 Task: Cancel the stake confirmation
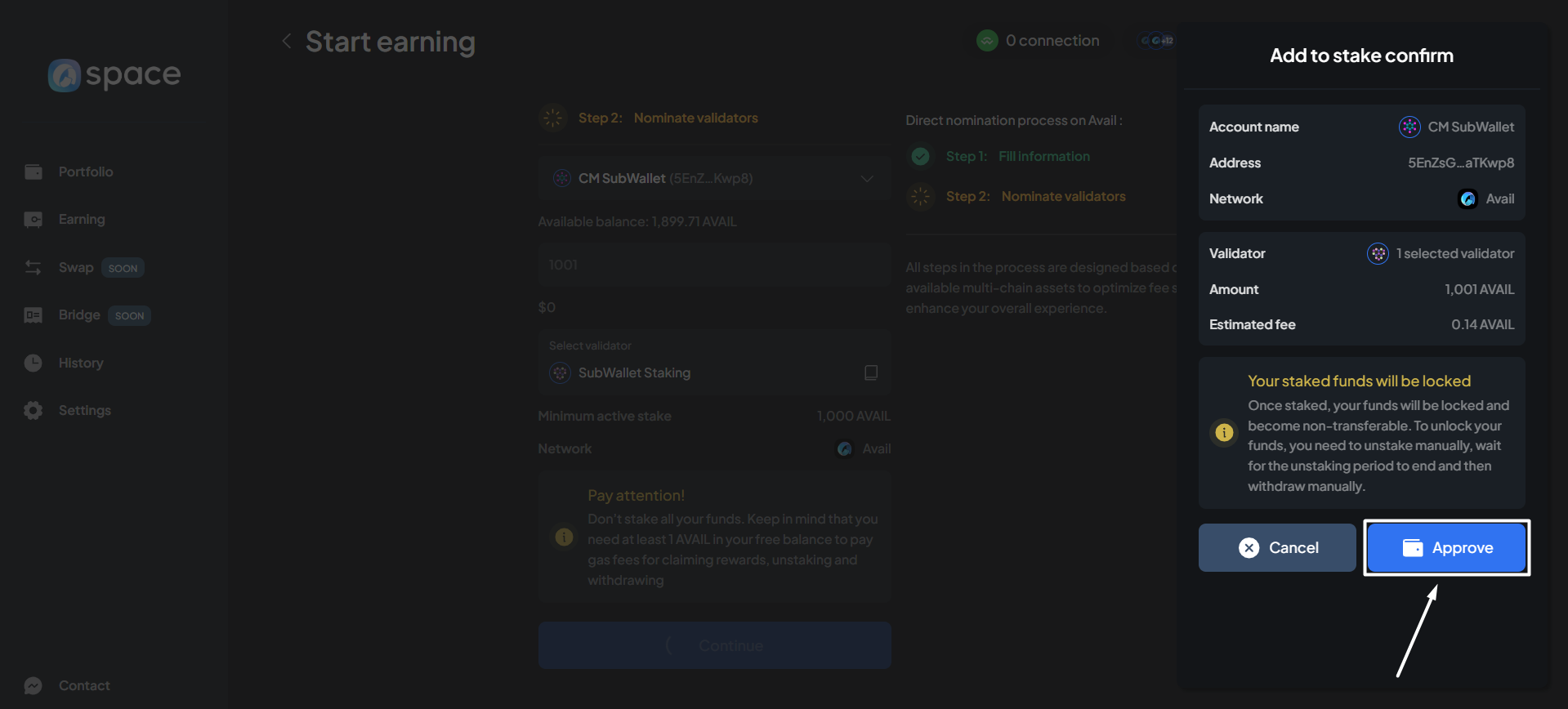click(x=1277, y=547)
